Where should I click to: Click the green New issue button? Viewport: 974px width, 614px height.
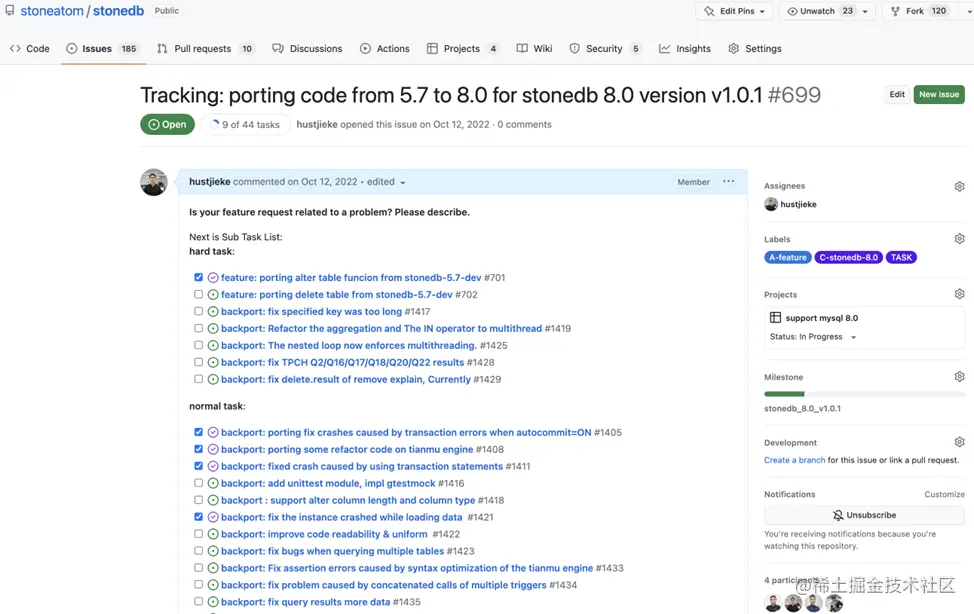pyautogui.click(x=939, y=94)
